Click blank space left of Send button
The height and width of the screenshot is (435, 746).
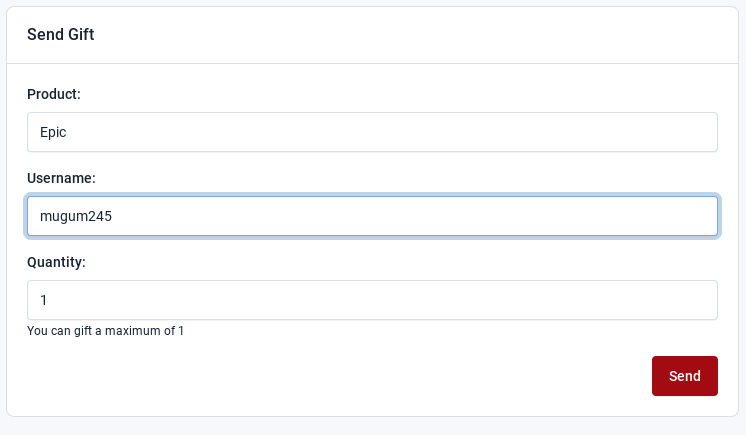pos(333,376)
